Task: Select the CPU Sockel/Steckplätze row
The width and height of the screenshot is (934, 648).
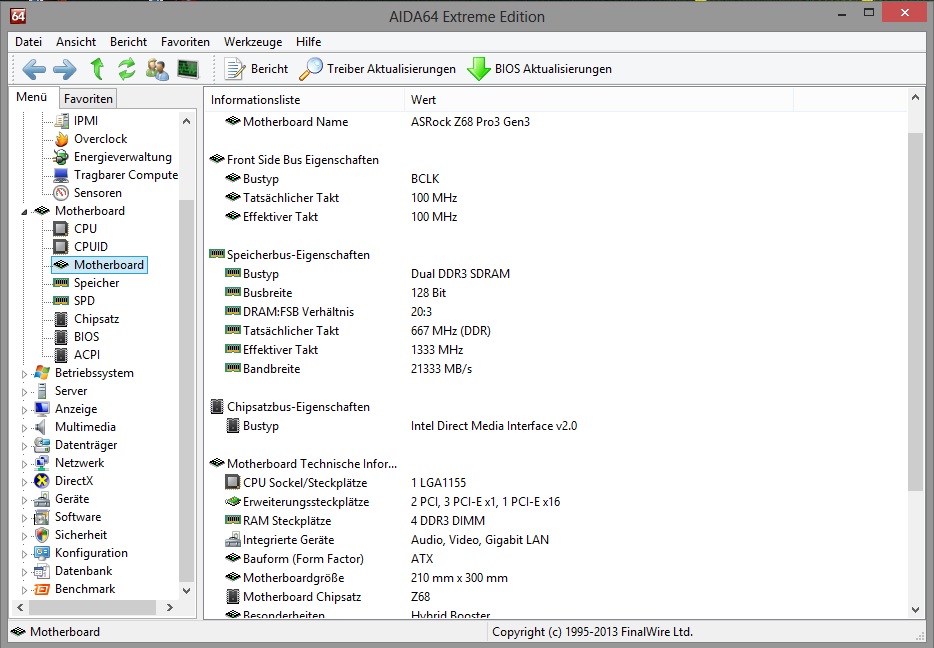Action: click(x=555, y=482)
